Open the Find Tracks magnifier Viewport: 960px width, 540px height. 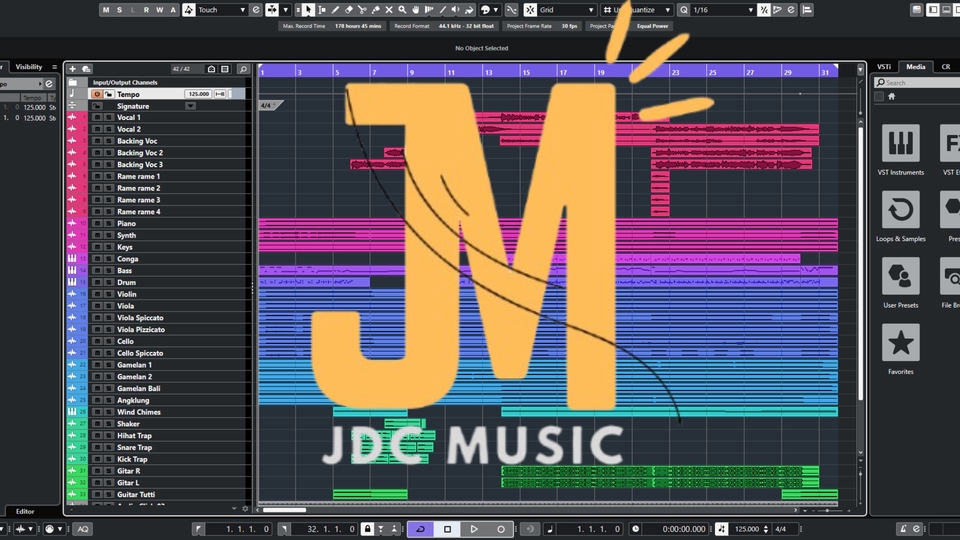click(243, 69)
